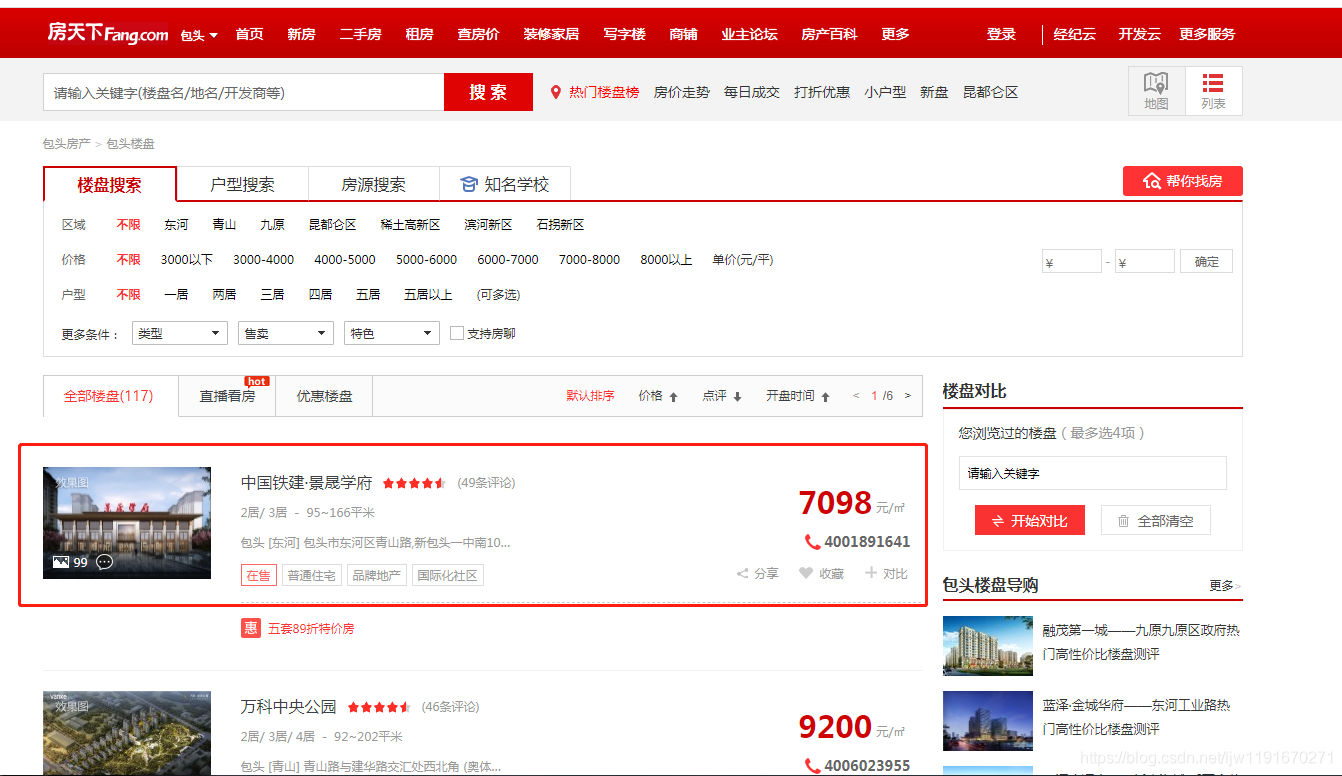The image size is (1342, 776).
Task: Click the 开始对比 button
Action: click(1030, 521)
